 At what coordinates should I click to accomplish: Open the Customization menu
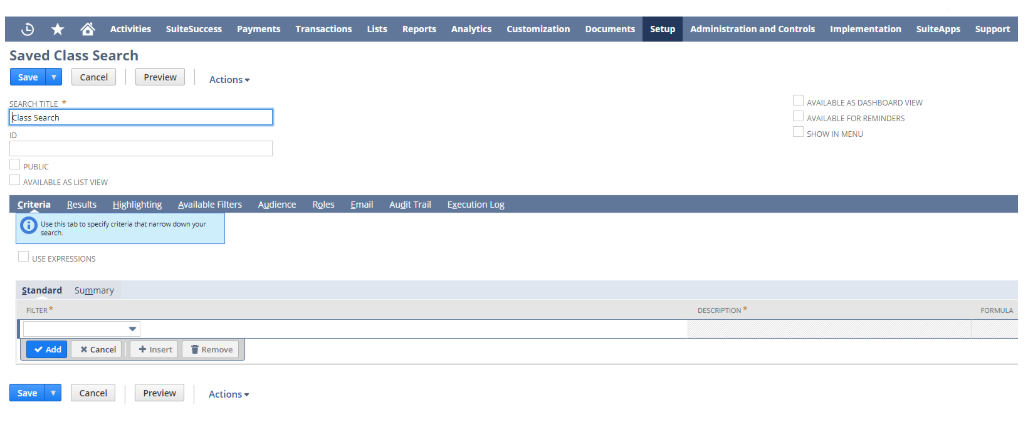pyautogui.click(x=538, y=29)
